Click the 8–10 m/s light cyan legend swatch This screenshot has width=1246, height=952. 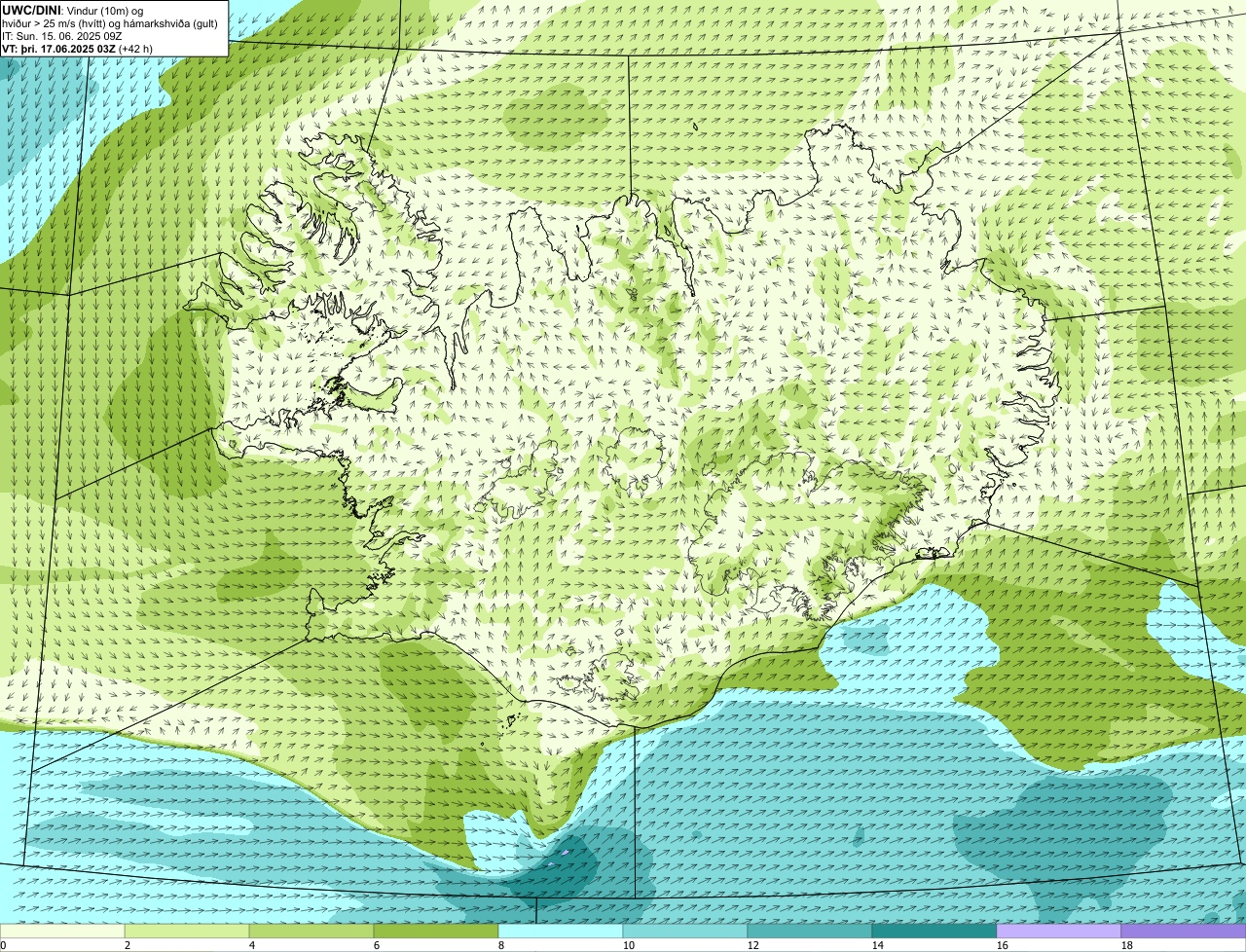point(561,931)
